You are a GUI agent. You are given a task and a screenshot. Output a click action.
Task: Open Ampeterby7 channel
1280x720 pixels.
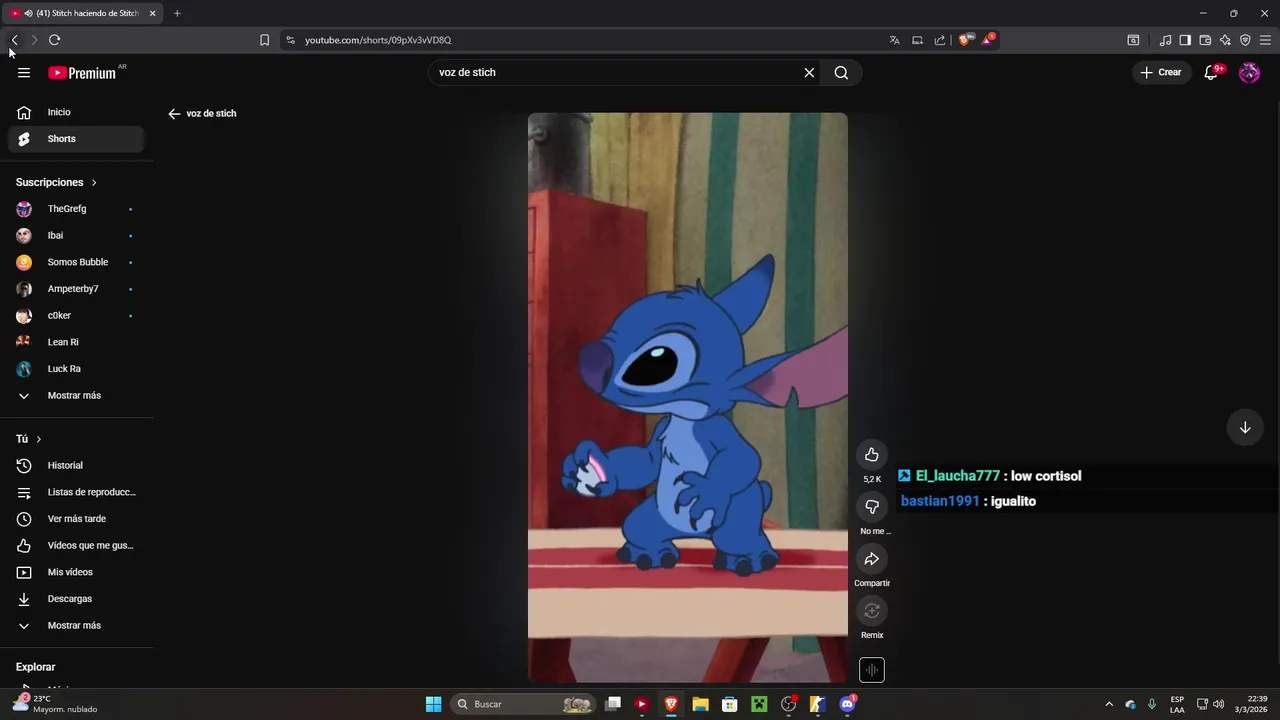click(x=76, y=289)
